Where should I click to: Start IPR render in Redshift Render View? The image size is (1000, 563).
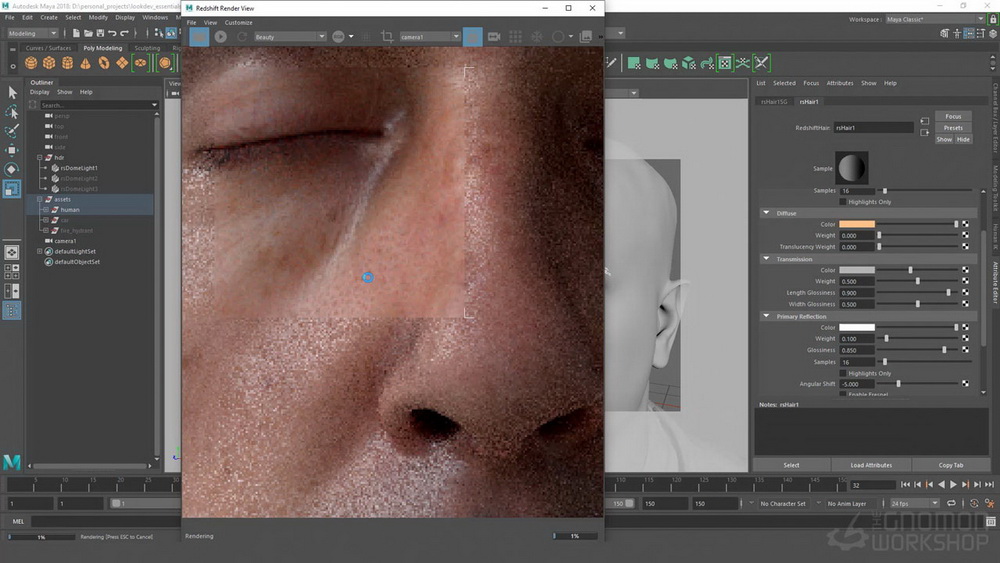tap(221, 37)
